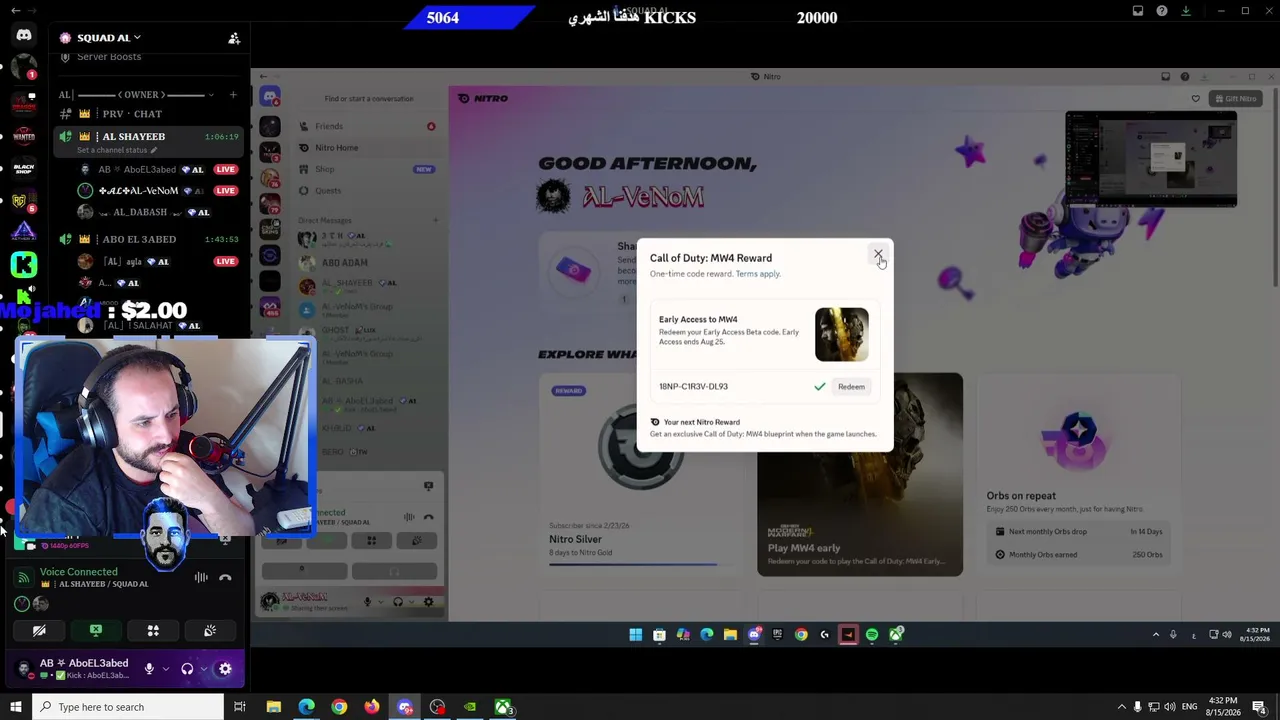Screen dimensions: 1280x720
Task: Open Discord direct messages home icon
Action: [x=24, y=35]
